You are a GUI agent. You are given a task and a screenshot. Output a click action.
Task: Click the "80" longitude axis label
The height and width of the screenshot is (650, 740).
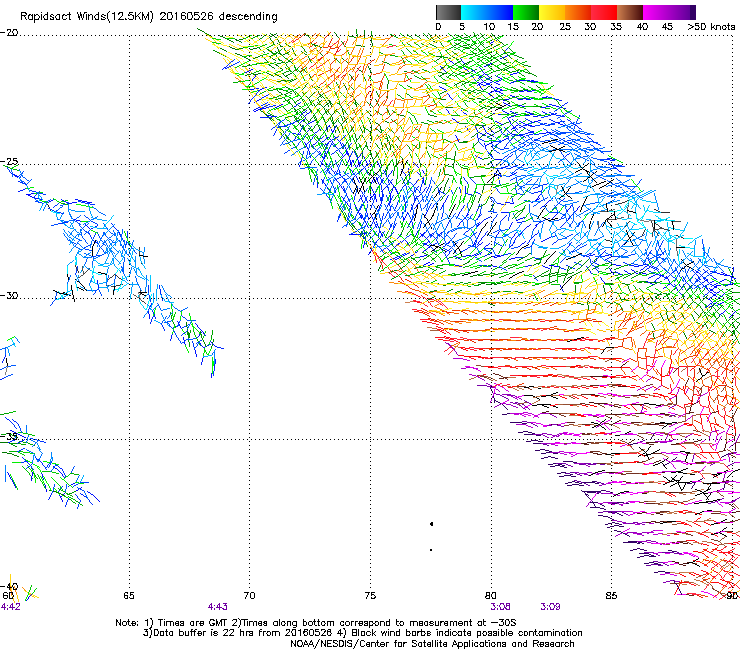[490, 596]
